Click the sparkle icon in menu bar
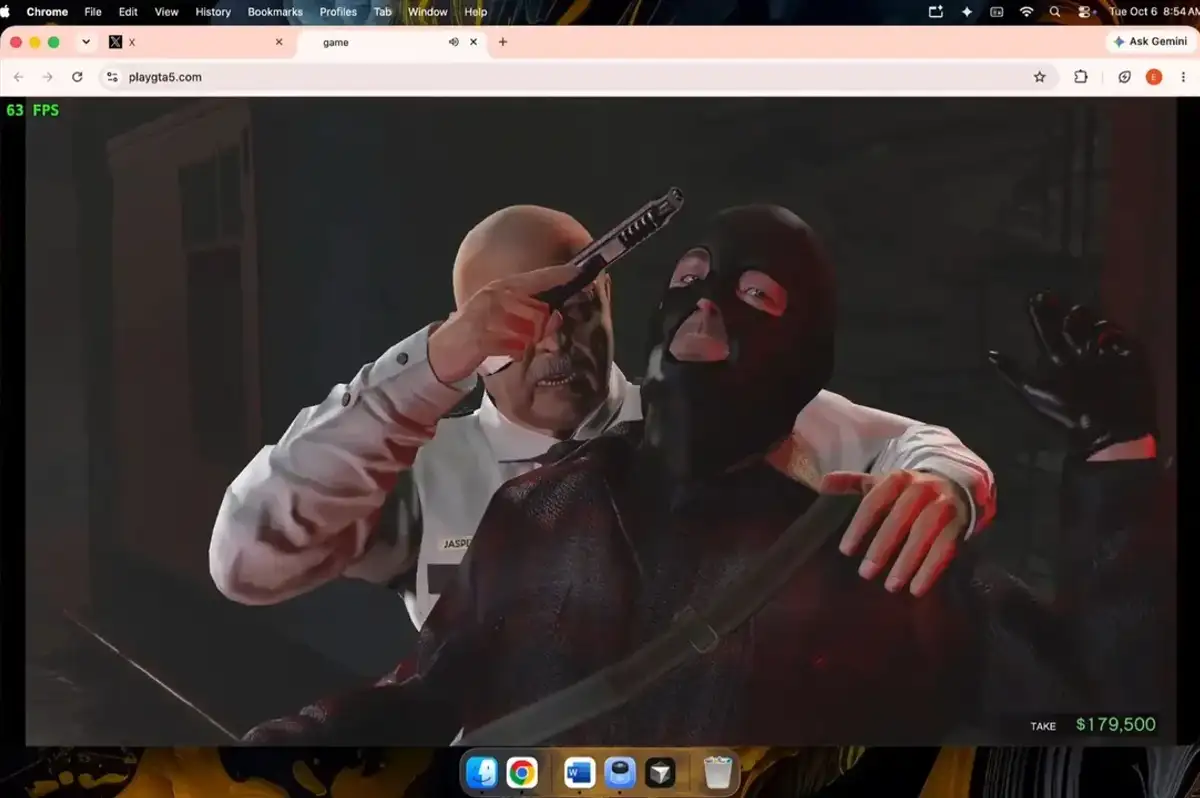 pos(966,12)
